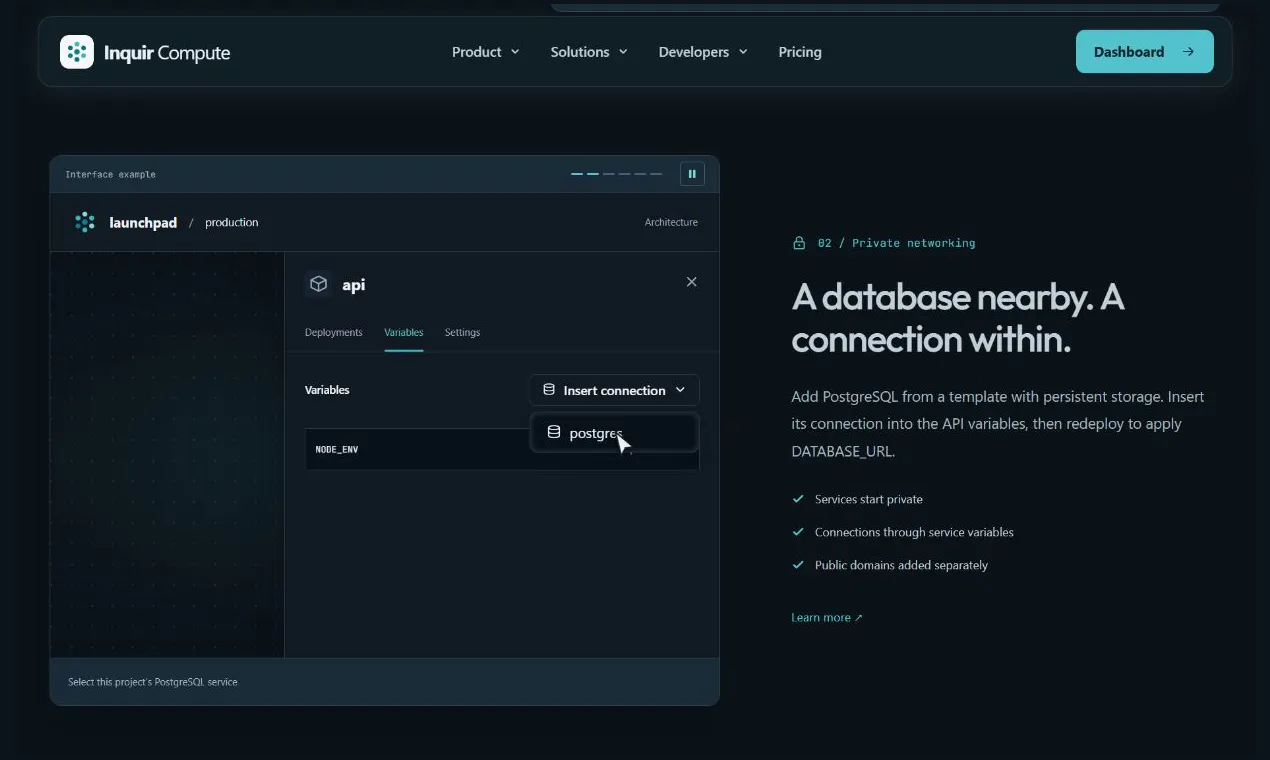Click the api service cube icon
The width and height of the screenshot is (1270, 760).
[318, 284]
